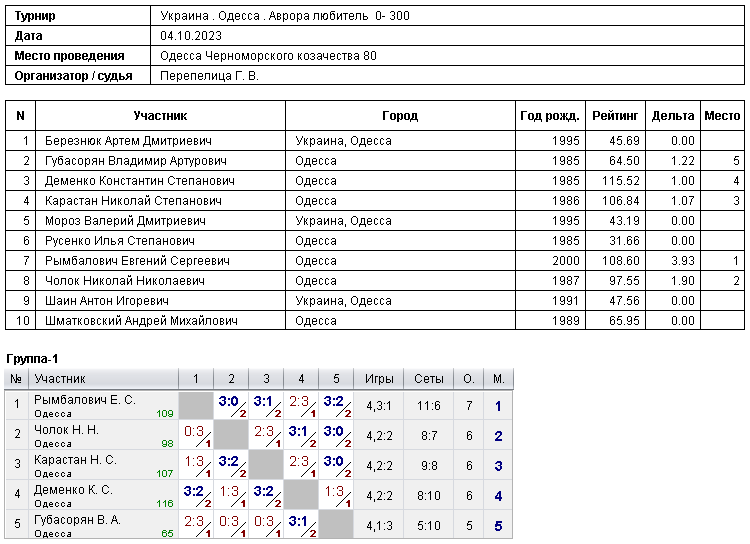Image resolution: width=750 pixels, height=544 pixels.
Task: Click Рымбалович's 3:0 score against player 2
Action: [231, 405]
